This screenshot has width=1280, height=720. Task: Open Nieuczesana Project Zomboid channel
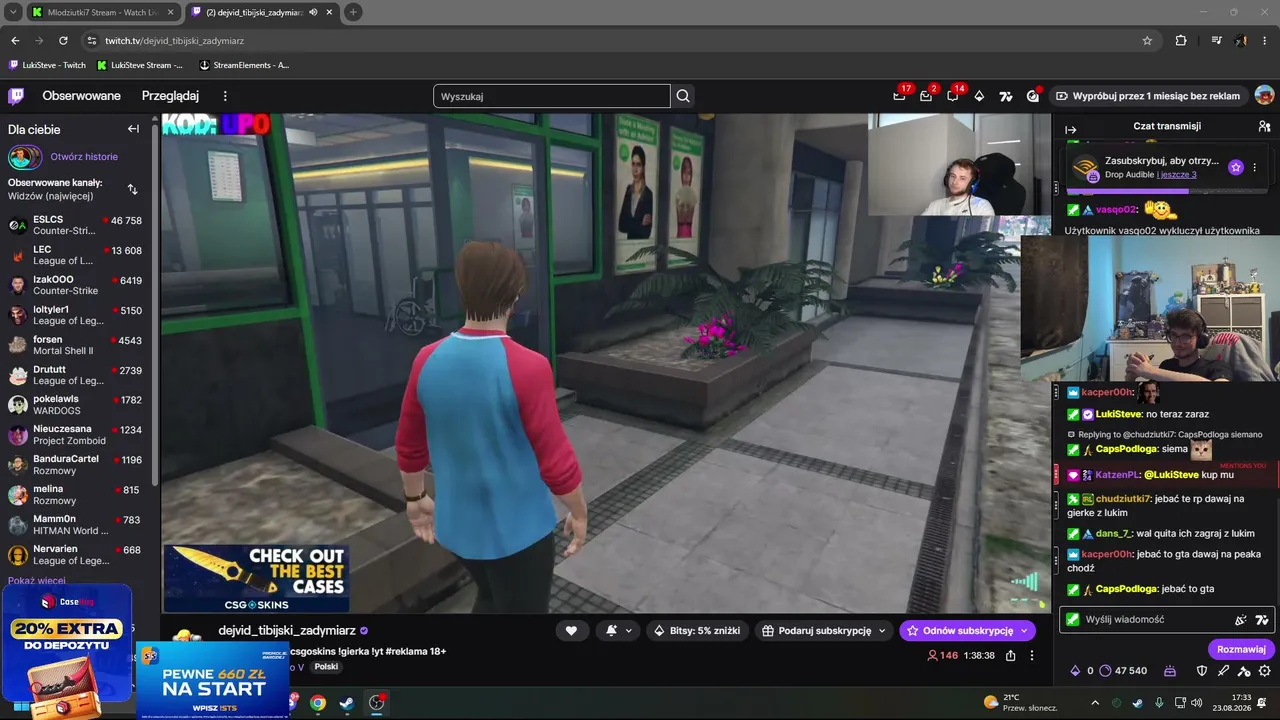[78, 435]
